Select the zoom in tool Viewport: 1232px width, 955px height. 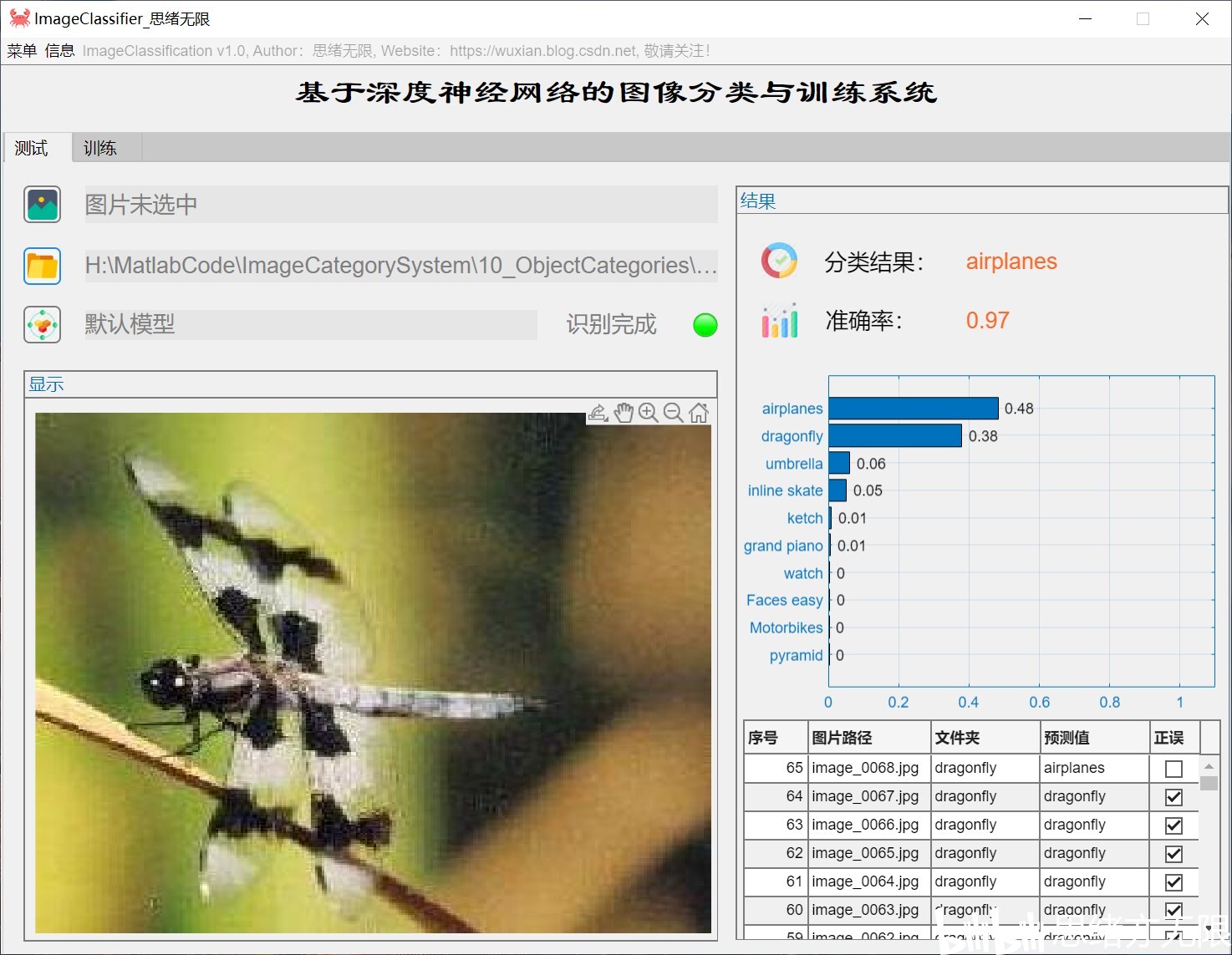pyautogui.click(x=649, y=413)
